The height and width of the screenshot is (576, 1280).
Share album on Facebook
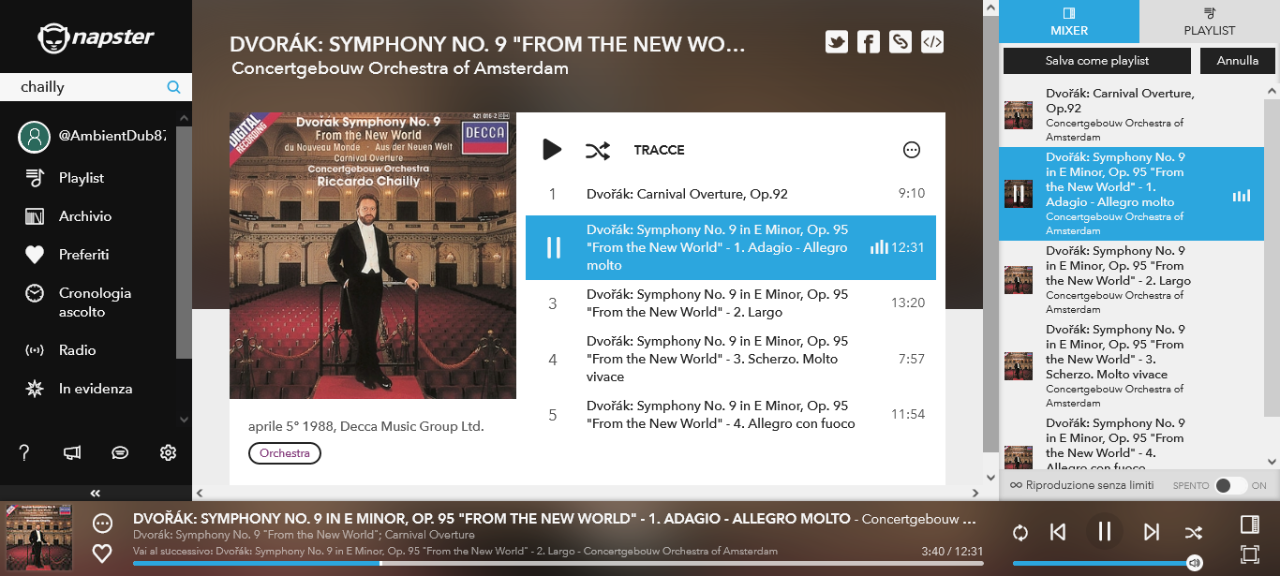(x=869, y=42)
